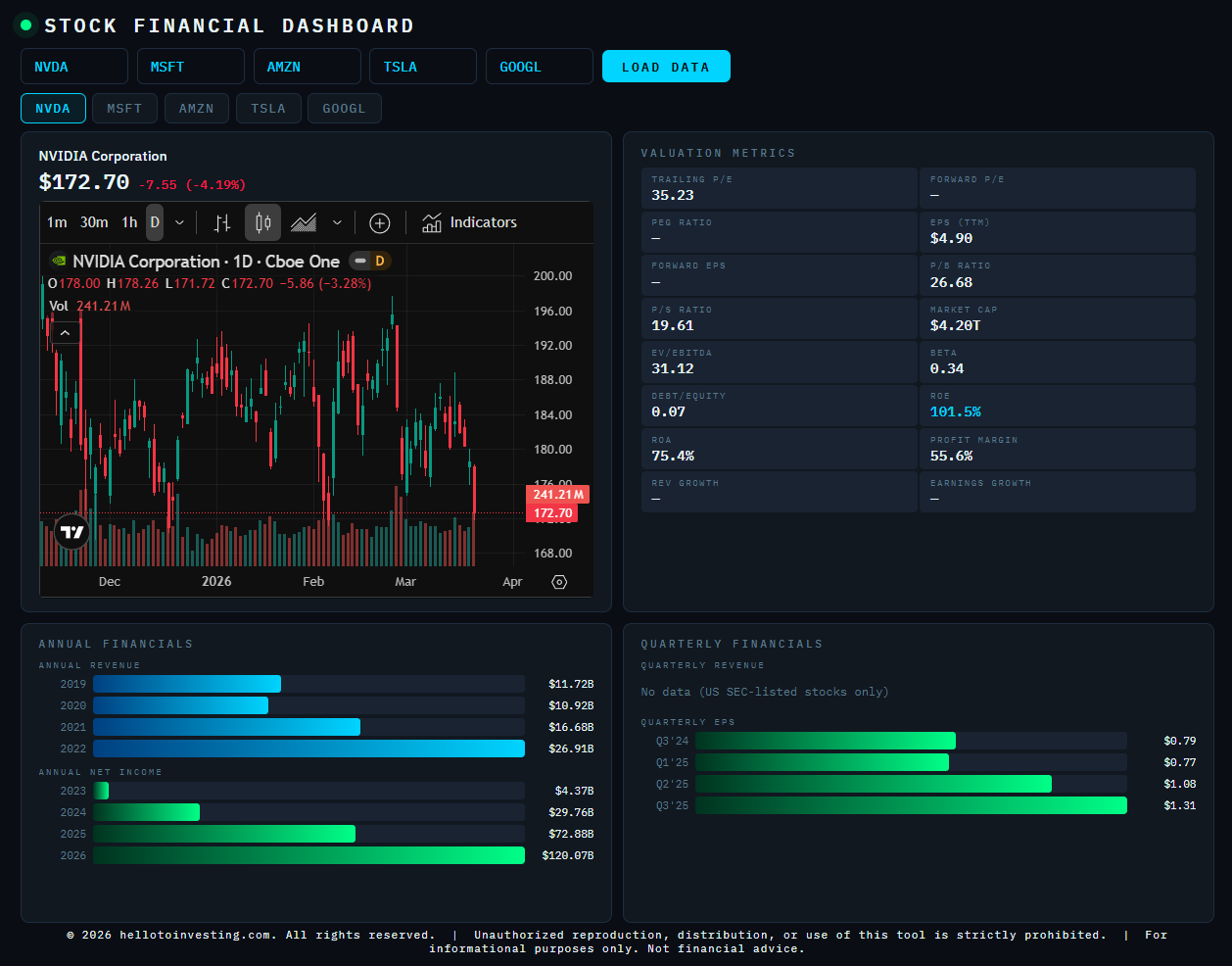Viewport: 1232px width, 966px height.
Task: Click the TradingView logo on the chart
Action: pyautogui.click(x=72, y=532)
